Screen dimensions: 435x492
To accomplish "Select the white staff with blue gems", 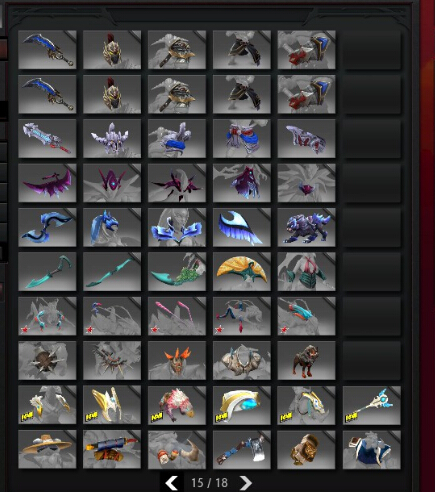I will click(372, 405).
